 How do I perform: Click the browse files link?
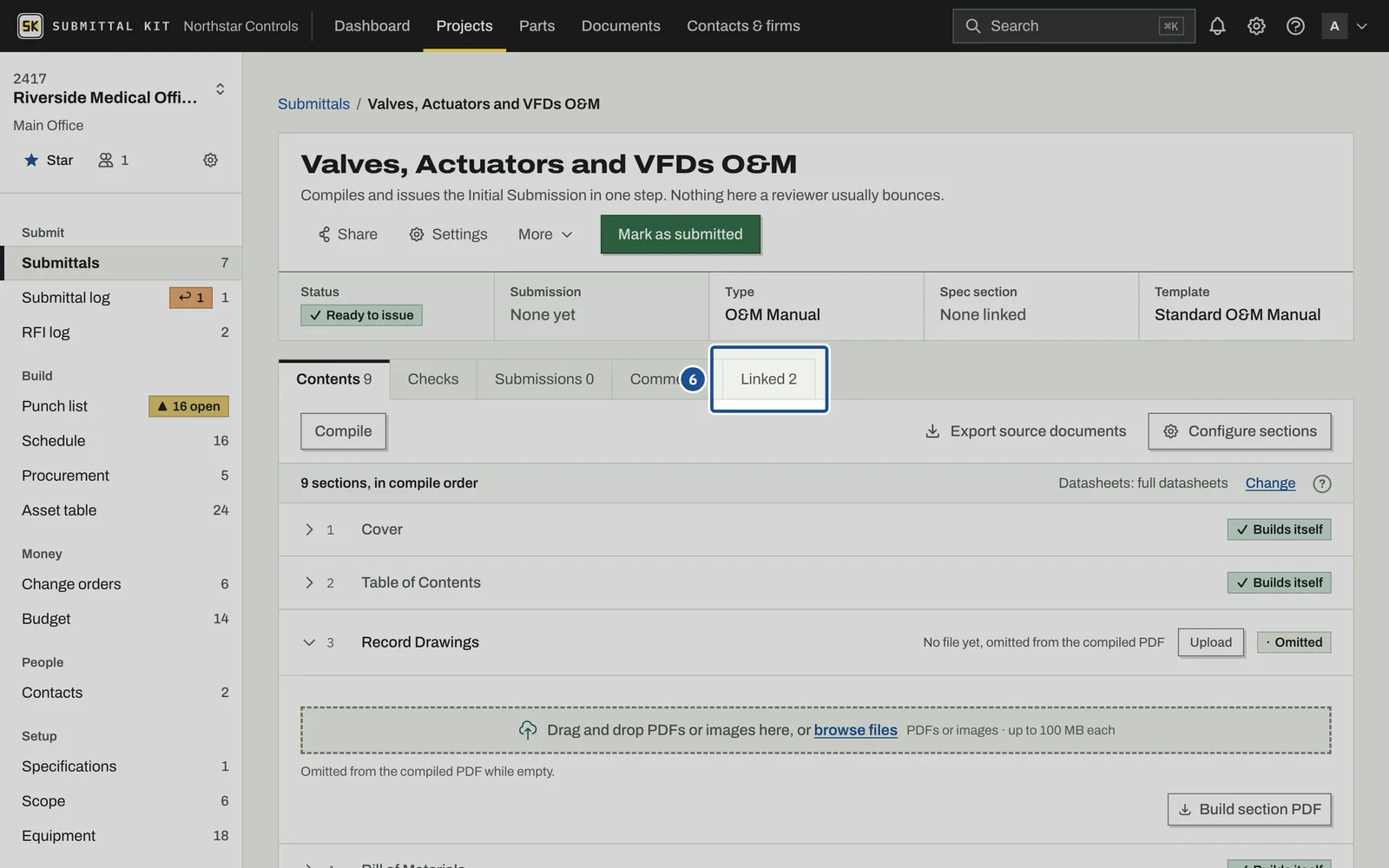(855, 730)
